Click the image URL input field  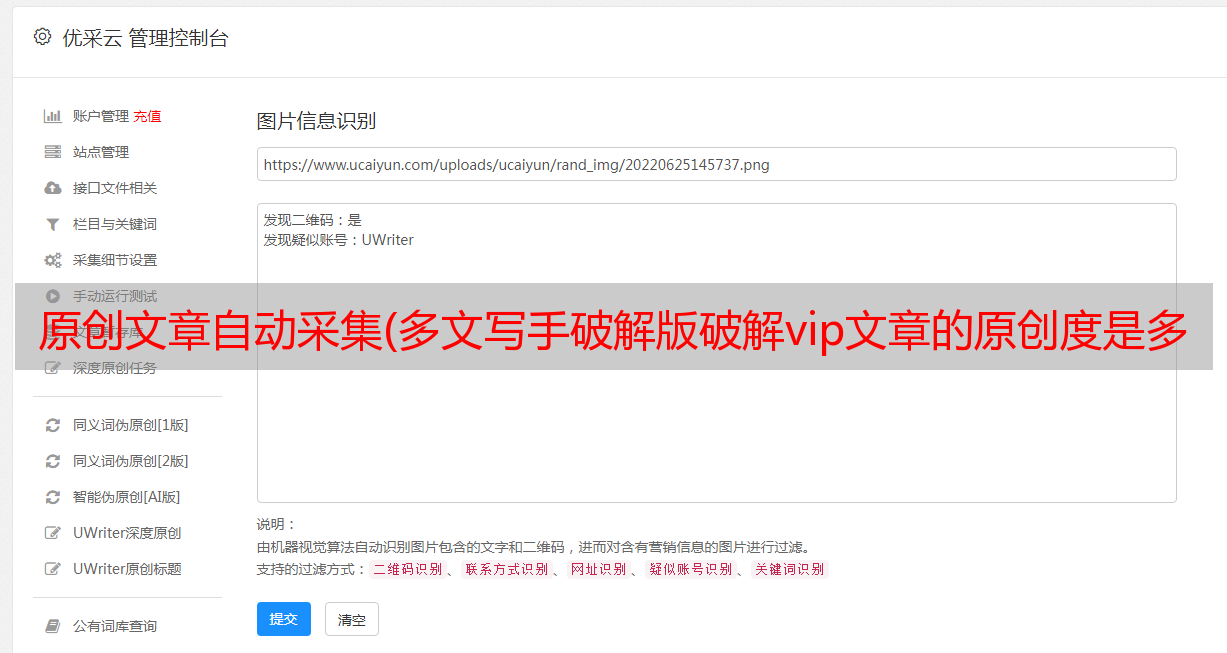point(716,164)
